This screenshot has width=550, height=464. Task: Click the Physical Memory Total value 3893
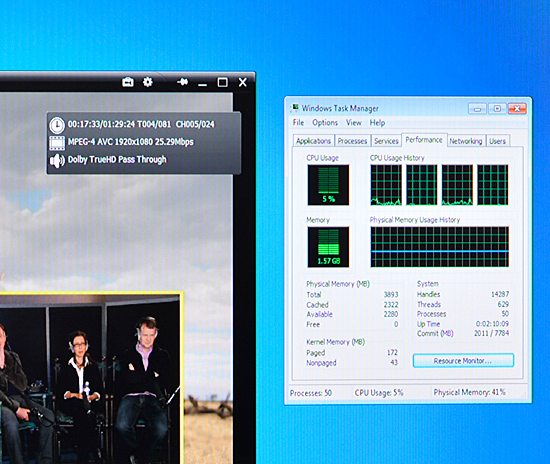391,294
